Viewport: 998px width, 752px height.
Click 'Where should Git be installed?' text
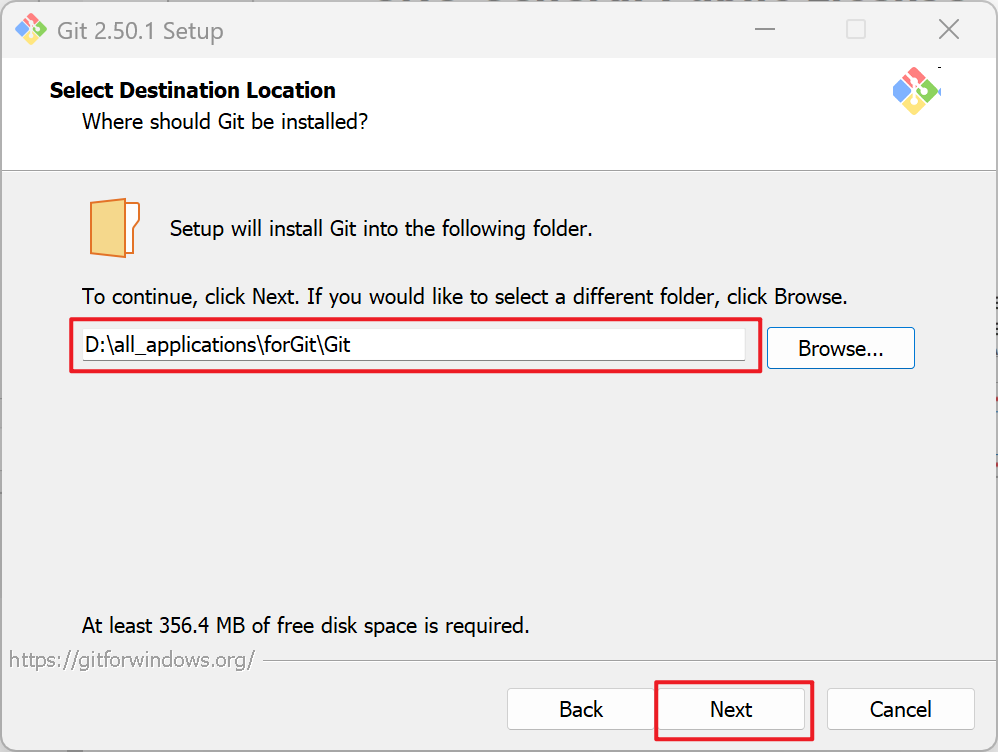(x=225, y=122)
